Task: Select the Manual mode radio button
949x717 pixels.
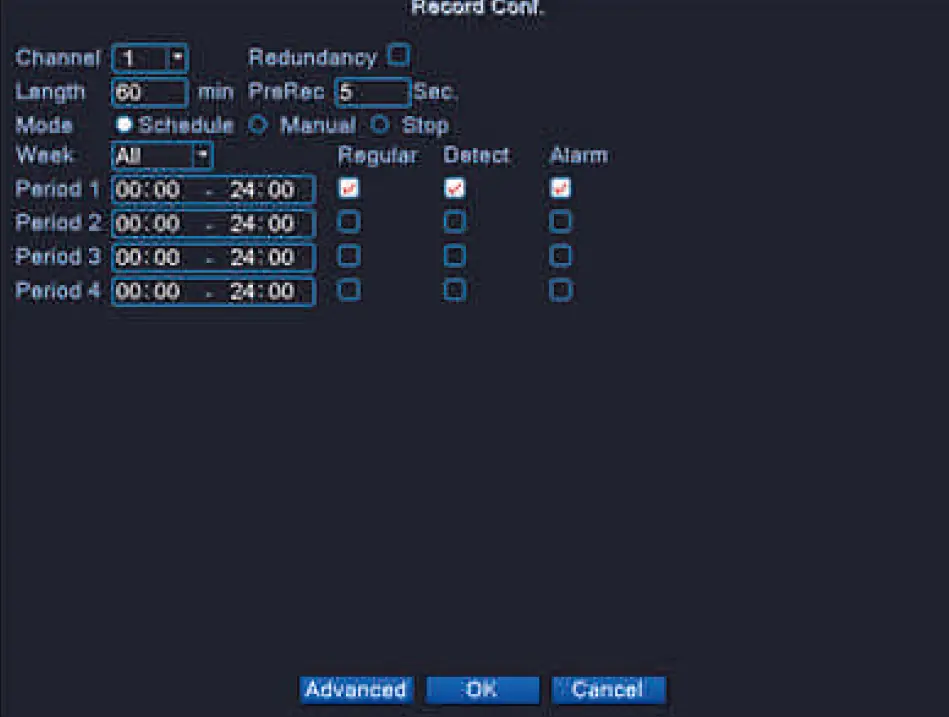Action: tap(258, 125)
